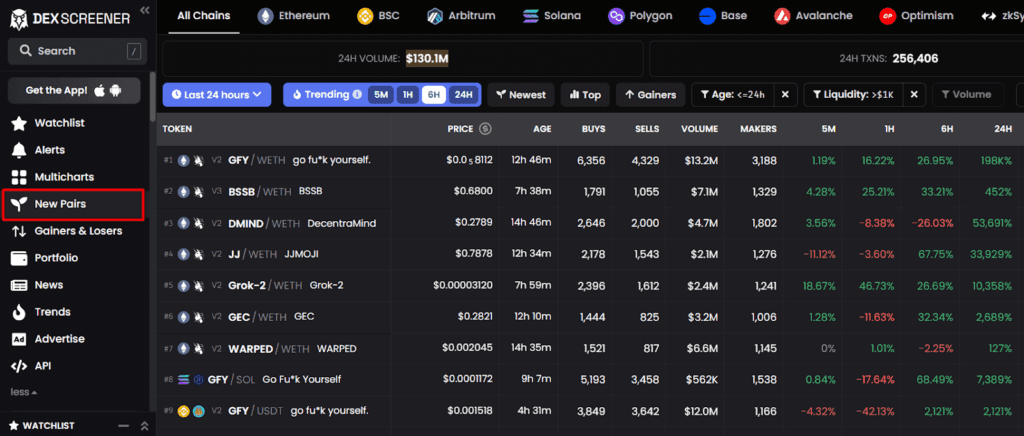Click Solana chain icon in GFY/SOL row
This screenshot has width=1024, height=436.
pos(184,379)
